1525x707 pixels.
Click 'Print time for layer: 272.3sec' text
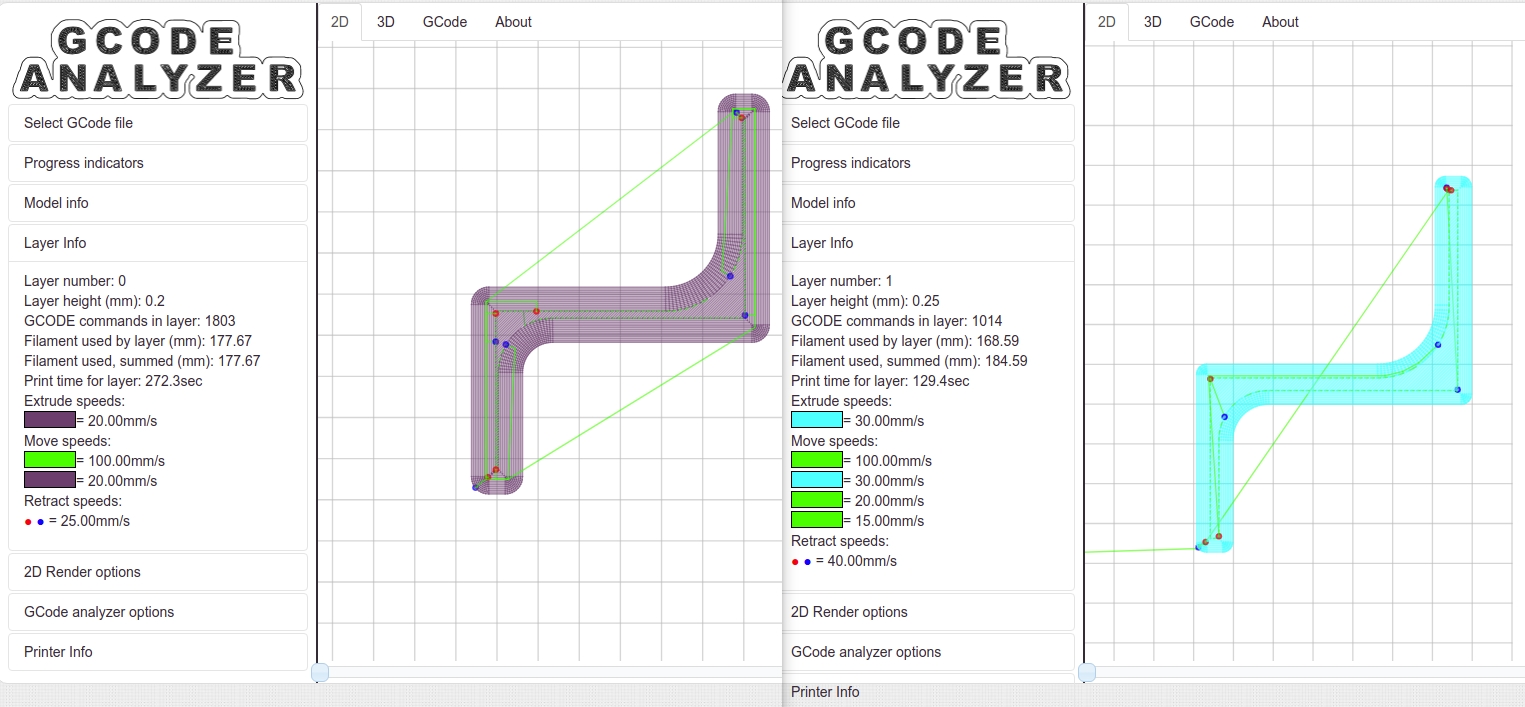114,381
